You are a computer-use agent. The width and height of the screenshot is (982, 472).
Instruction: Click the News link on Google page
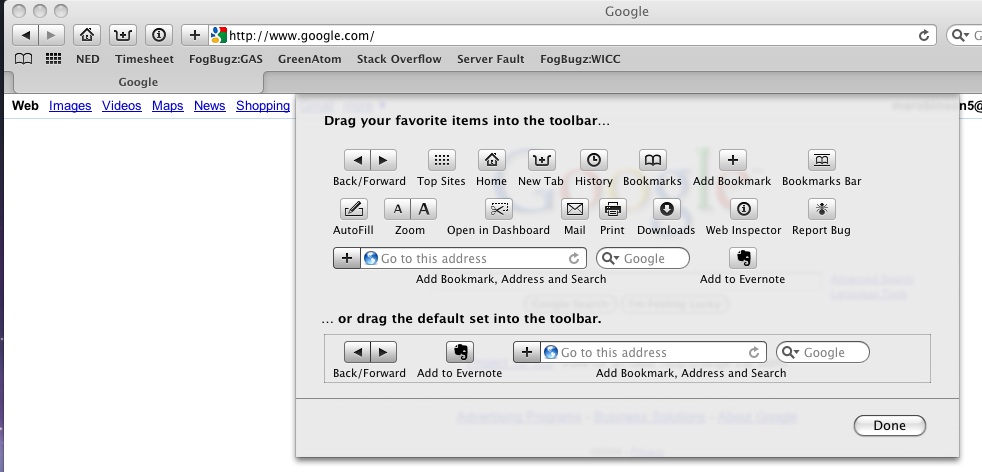(210, 106)
